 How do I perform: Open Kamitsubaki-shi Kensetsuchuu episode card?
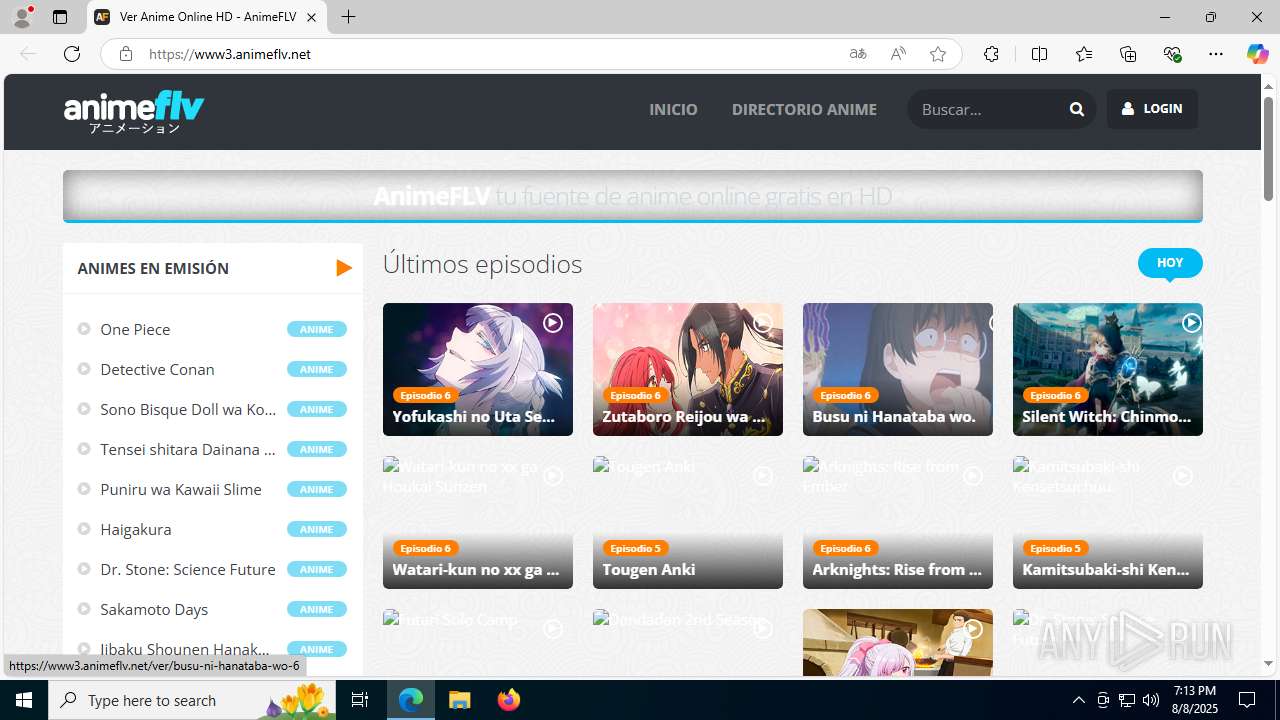coord(1108,522)
